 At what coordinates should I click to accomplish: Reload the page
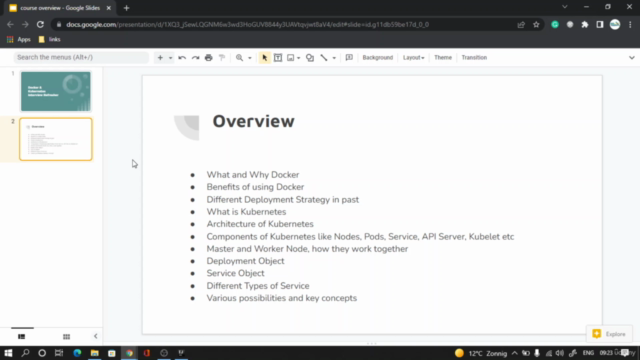pyautogui.click(x=40, y=24)
